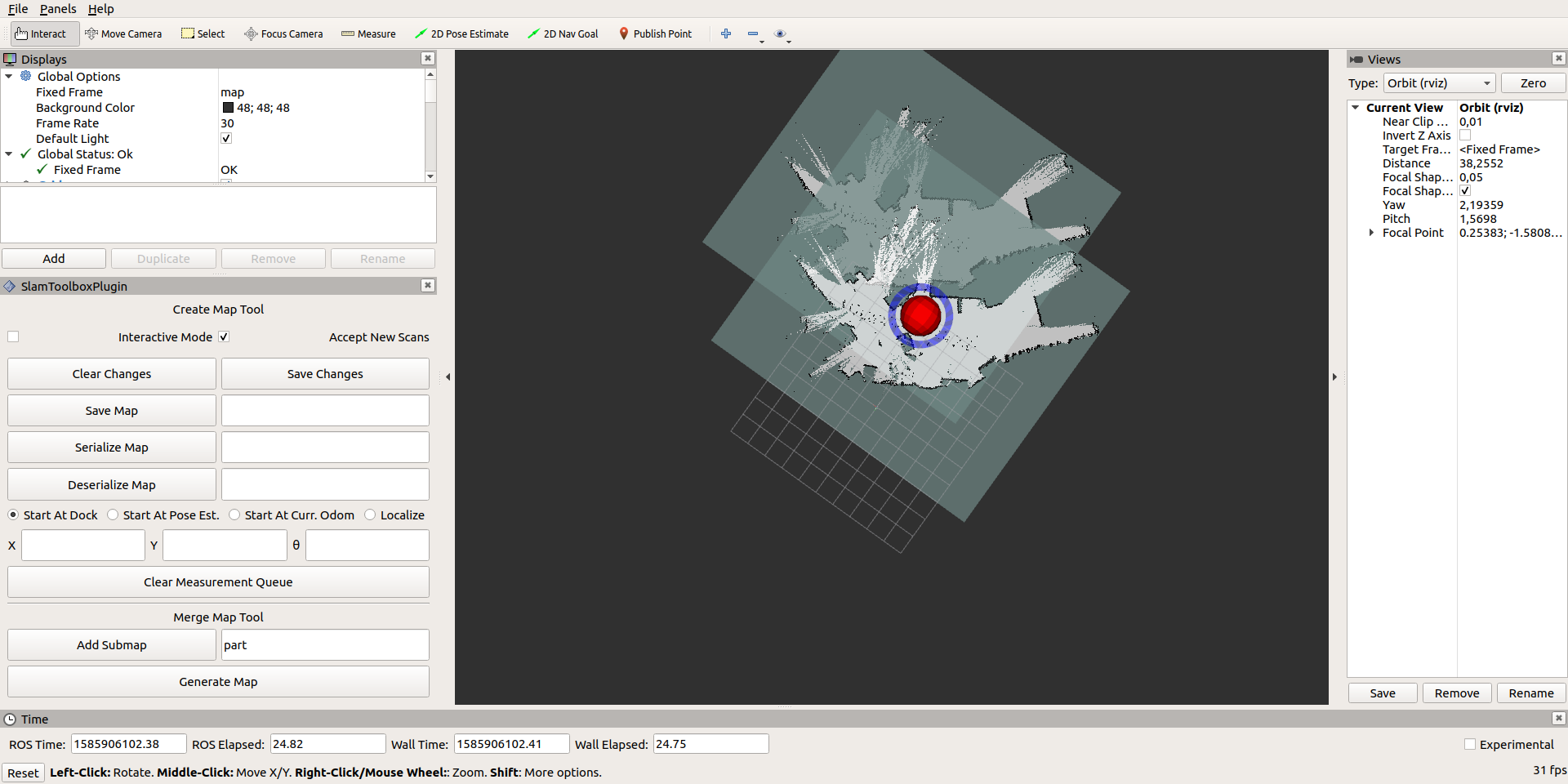Activate the 2D Pose Estimate tool

pyautogui.click(x=461, y=33)
